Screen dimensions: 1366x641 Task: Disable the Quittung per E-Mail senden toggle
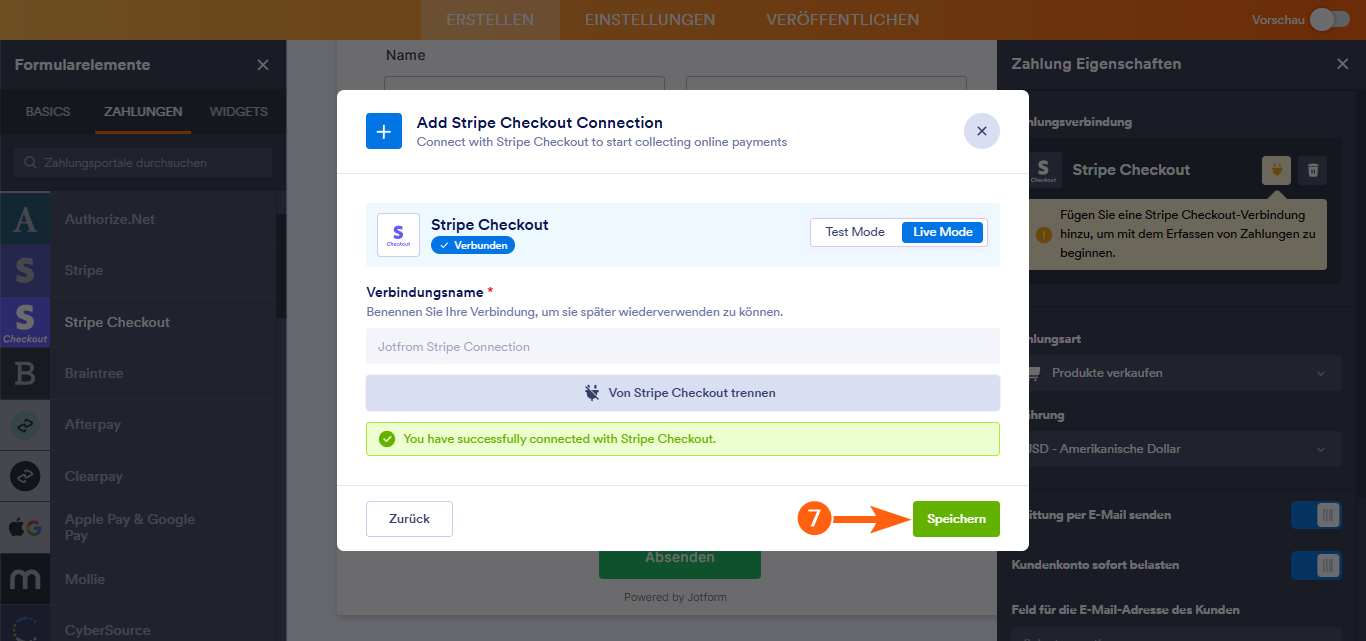pos(1316,513)
